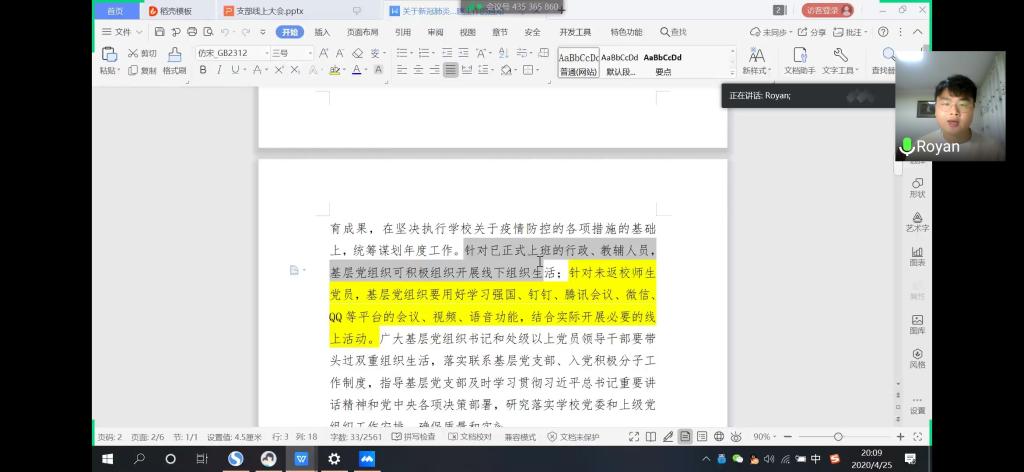
Task: Open the Art Text (艺术字) sidebar icon
Action: tap(917, 221)
